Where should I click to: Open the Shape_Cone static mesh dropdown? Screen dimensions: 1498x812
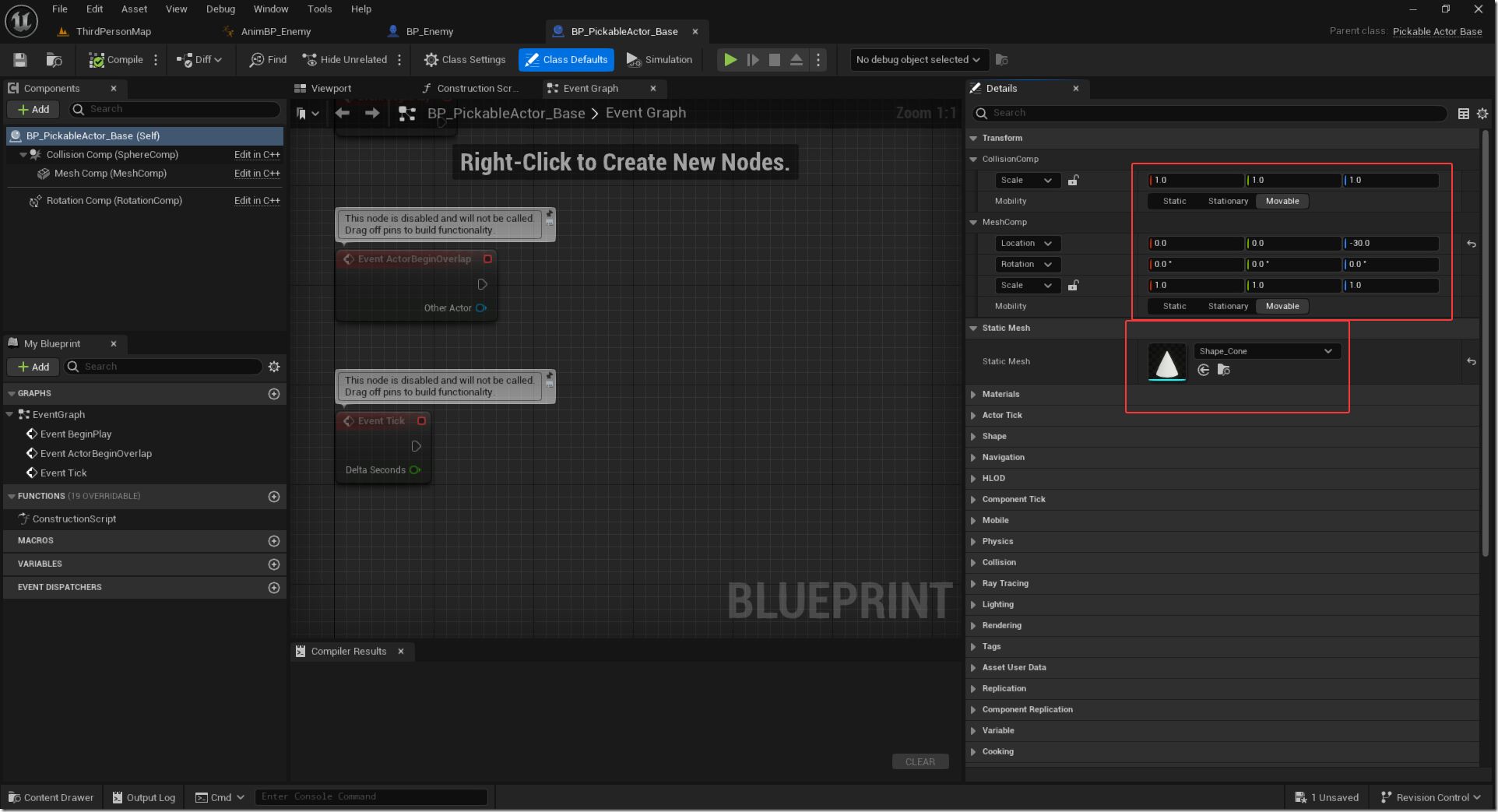click(x=1267, y=351)
